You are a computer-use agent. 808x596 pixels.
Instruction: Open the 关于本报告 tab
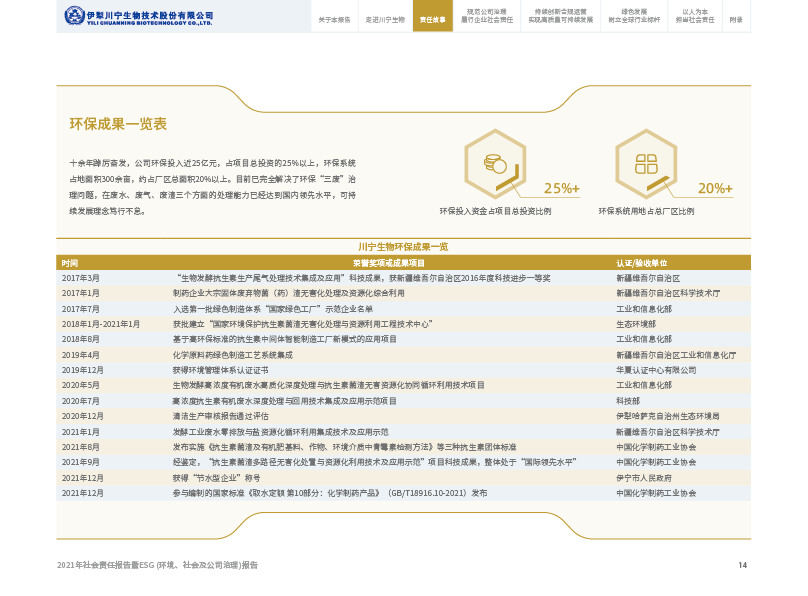click(x=334, y=19)
